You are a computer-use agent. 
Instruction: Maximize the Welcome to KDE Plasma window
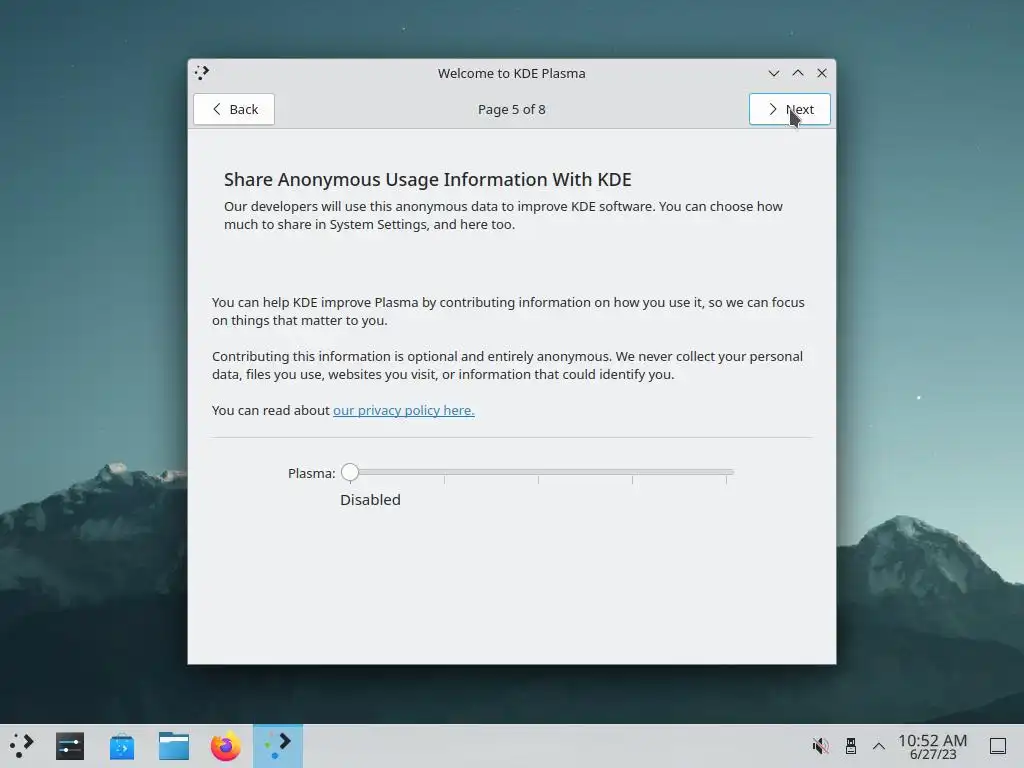point(798,73)
